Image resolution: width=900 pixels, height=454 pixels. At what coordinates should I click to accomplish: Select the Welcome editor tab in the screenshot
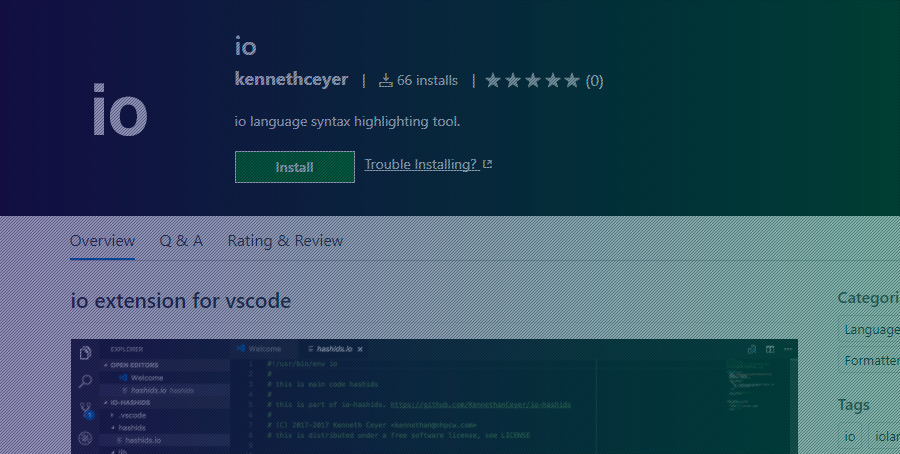(x=265, y=349)
